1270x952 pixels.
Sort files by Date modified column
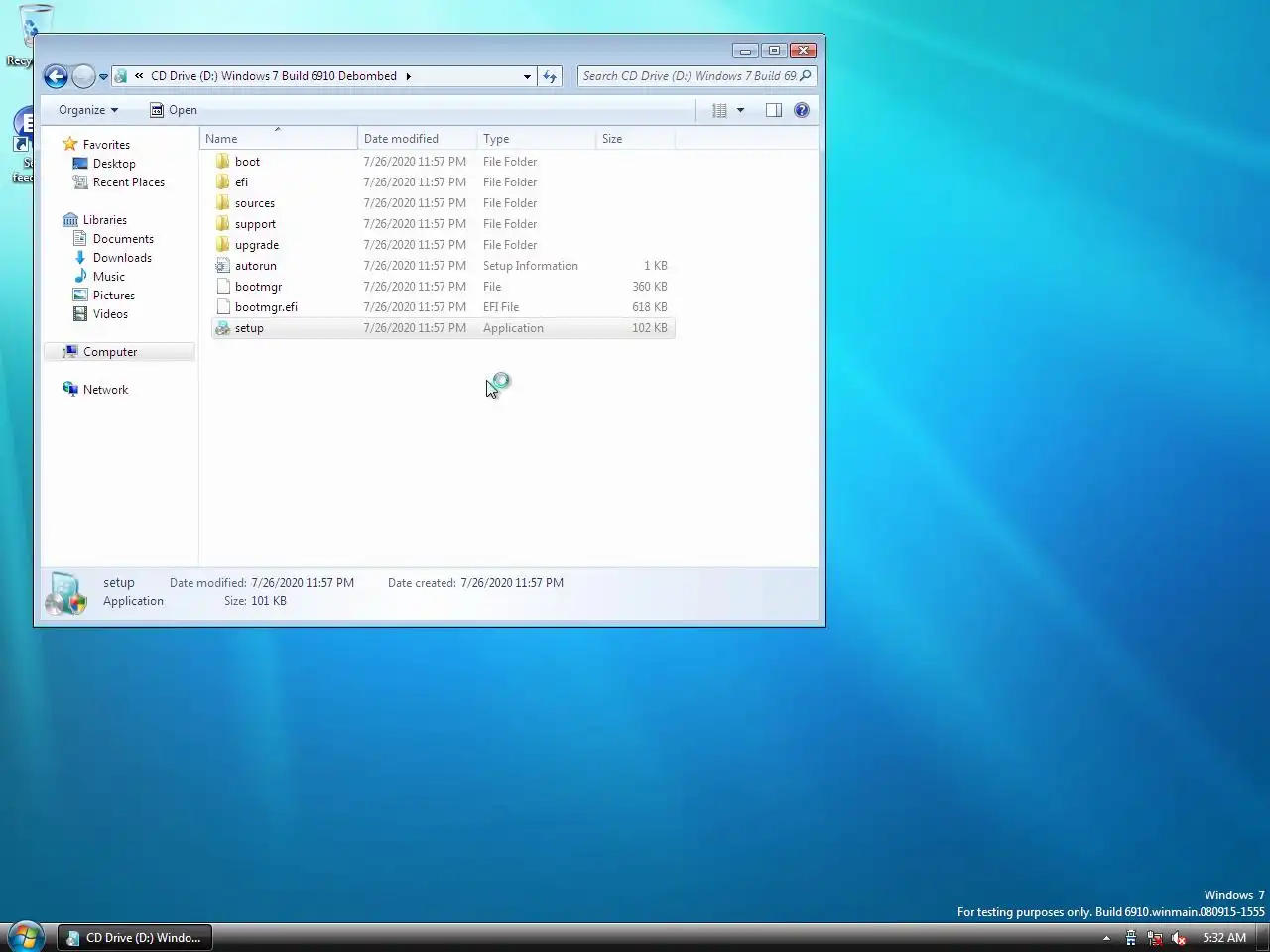[417, 139]
